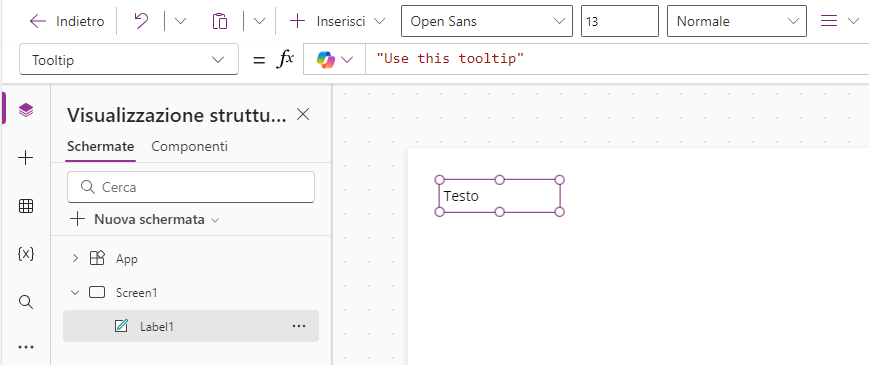Screen dimensions: 869x365
Task: Click the formula text "Use this tooltip"
Action: coord(450,58)
